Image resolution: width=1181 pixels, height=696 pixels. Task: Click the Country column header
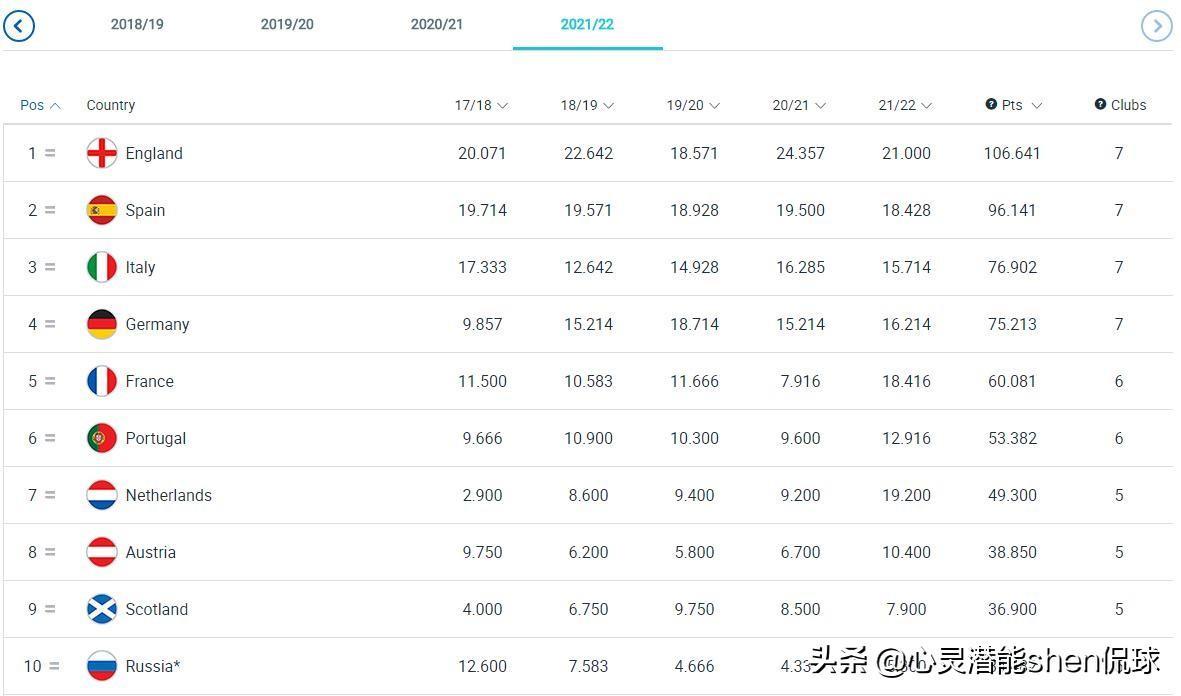(x=111, y=105)
